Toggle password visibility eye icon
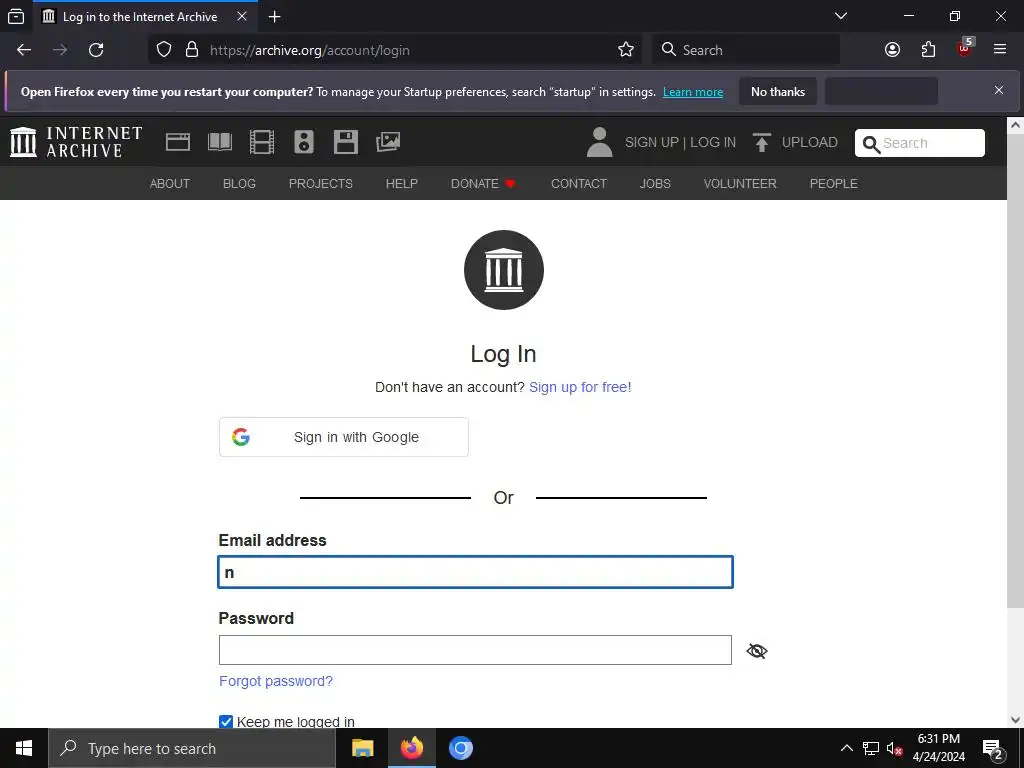 coord(757,650)
